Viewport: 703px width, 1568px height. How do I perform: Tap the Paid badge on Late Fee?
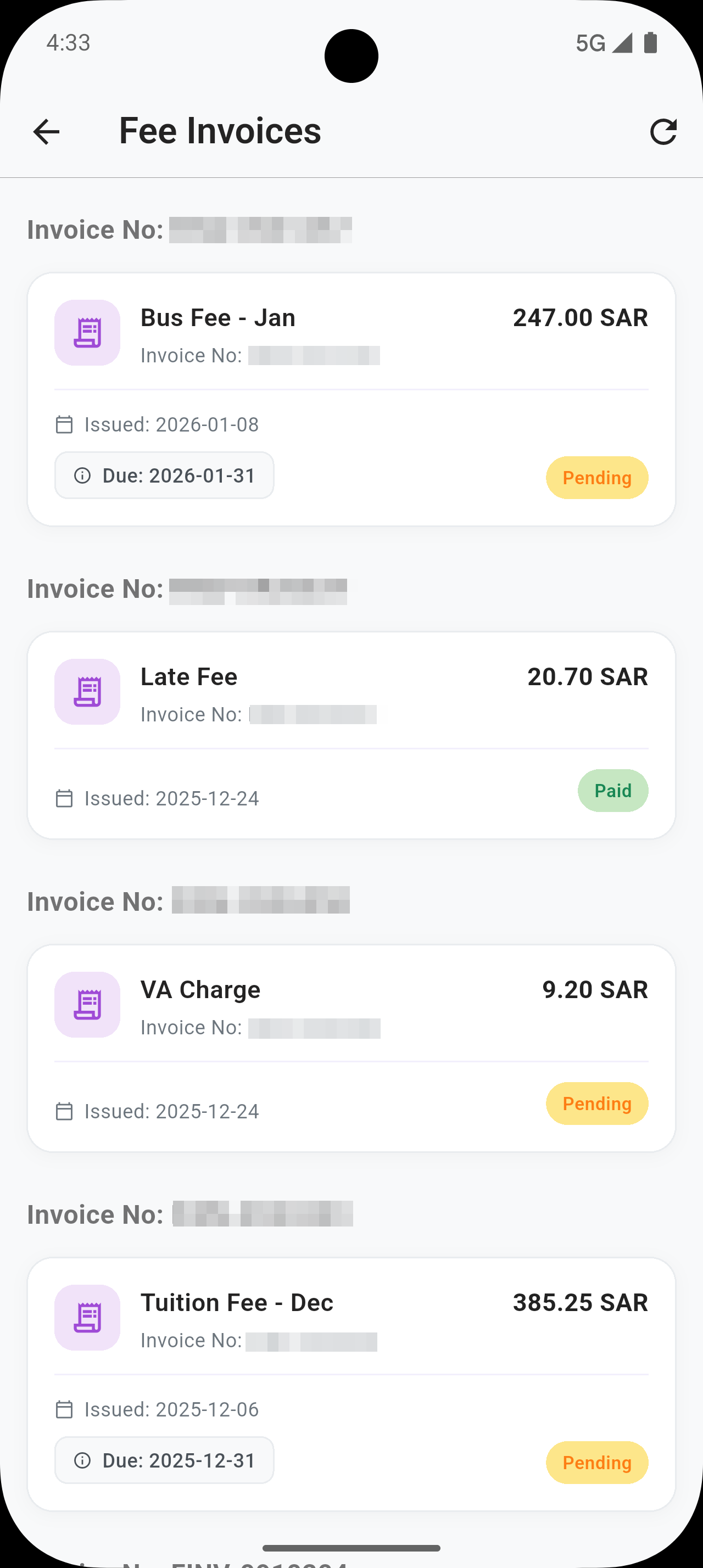point(612,791)
